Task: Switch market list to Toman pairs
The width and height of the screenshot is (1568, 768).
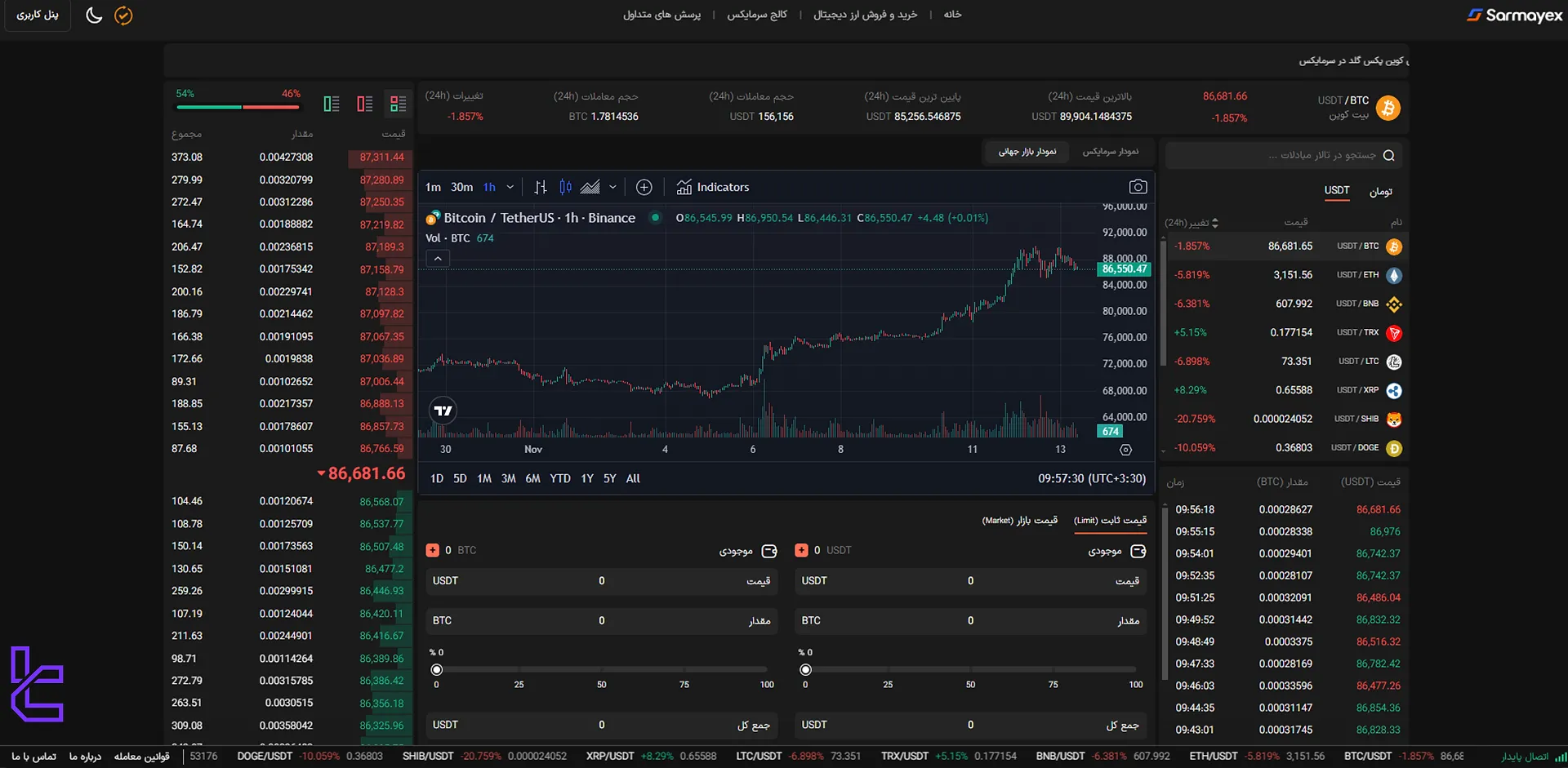Action: point(1380,192)
